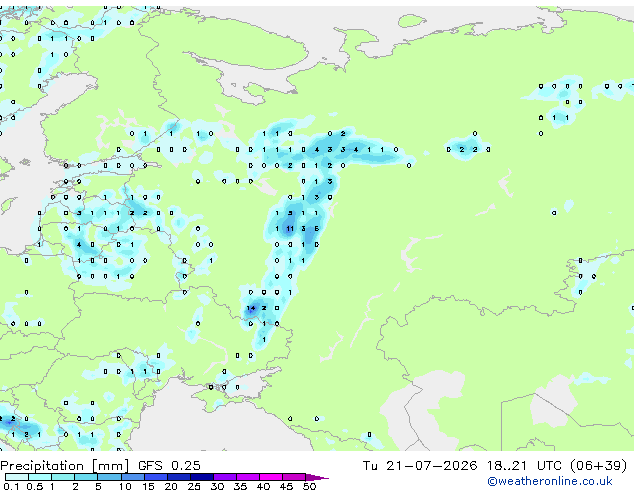The width and height of the screenshot is (634, 490).
Task: Click the 10–15 mm legend color box
Action: click(x=133, y=477)
